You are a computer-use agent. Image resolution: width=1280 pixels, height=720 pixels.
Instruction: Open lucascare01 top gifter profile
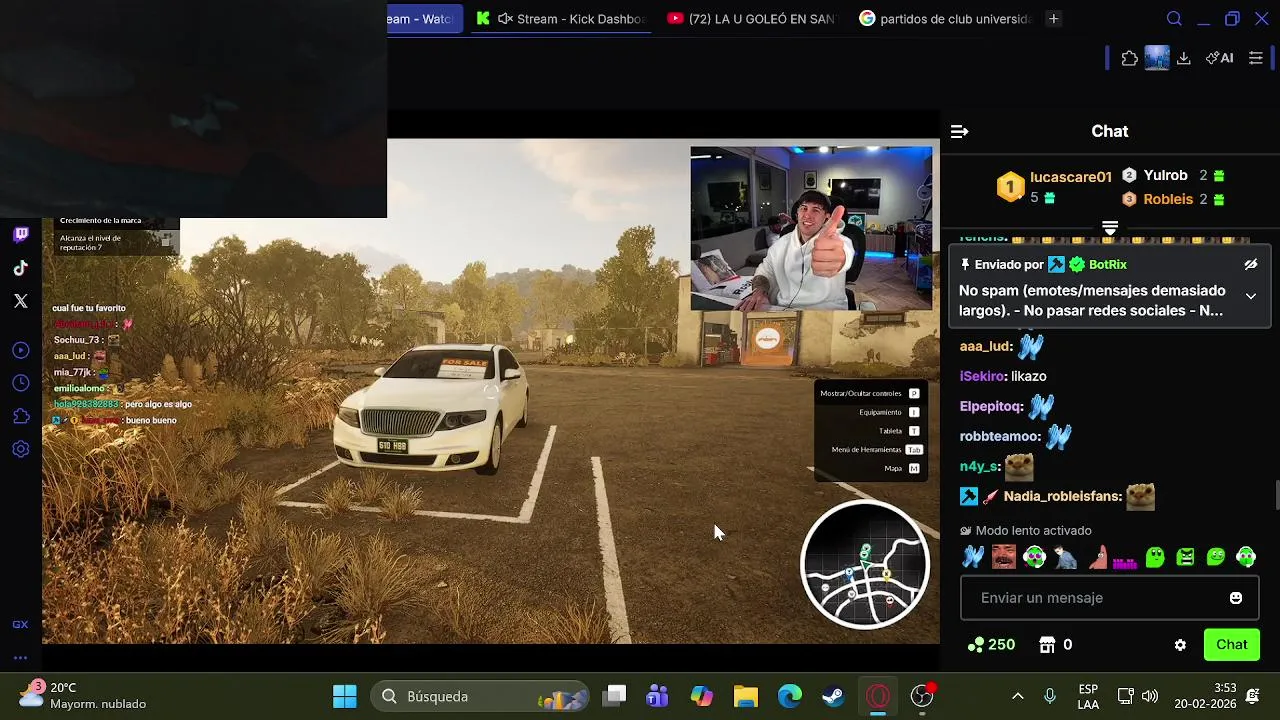tap(1070, 177)
